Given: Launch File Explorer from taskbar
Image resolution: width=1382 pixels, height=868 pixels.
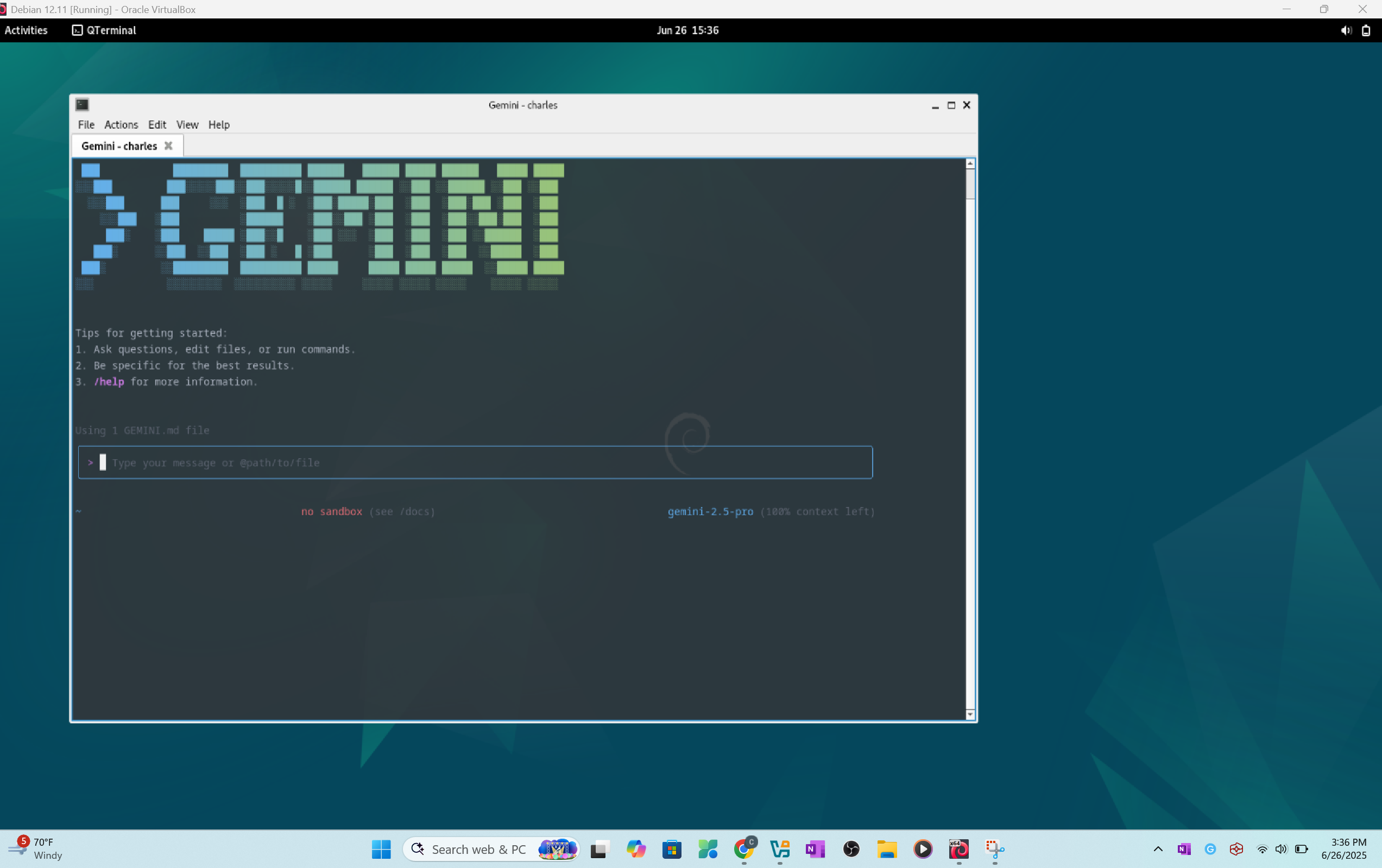Looking at the screenshot, I should (x=887, y=849).
